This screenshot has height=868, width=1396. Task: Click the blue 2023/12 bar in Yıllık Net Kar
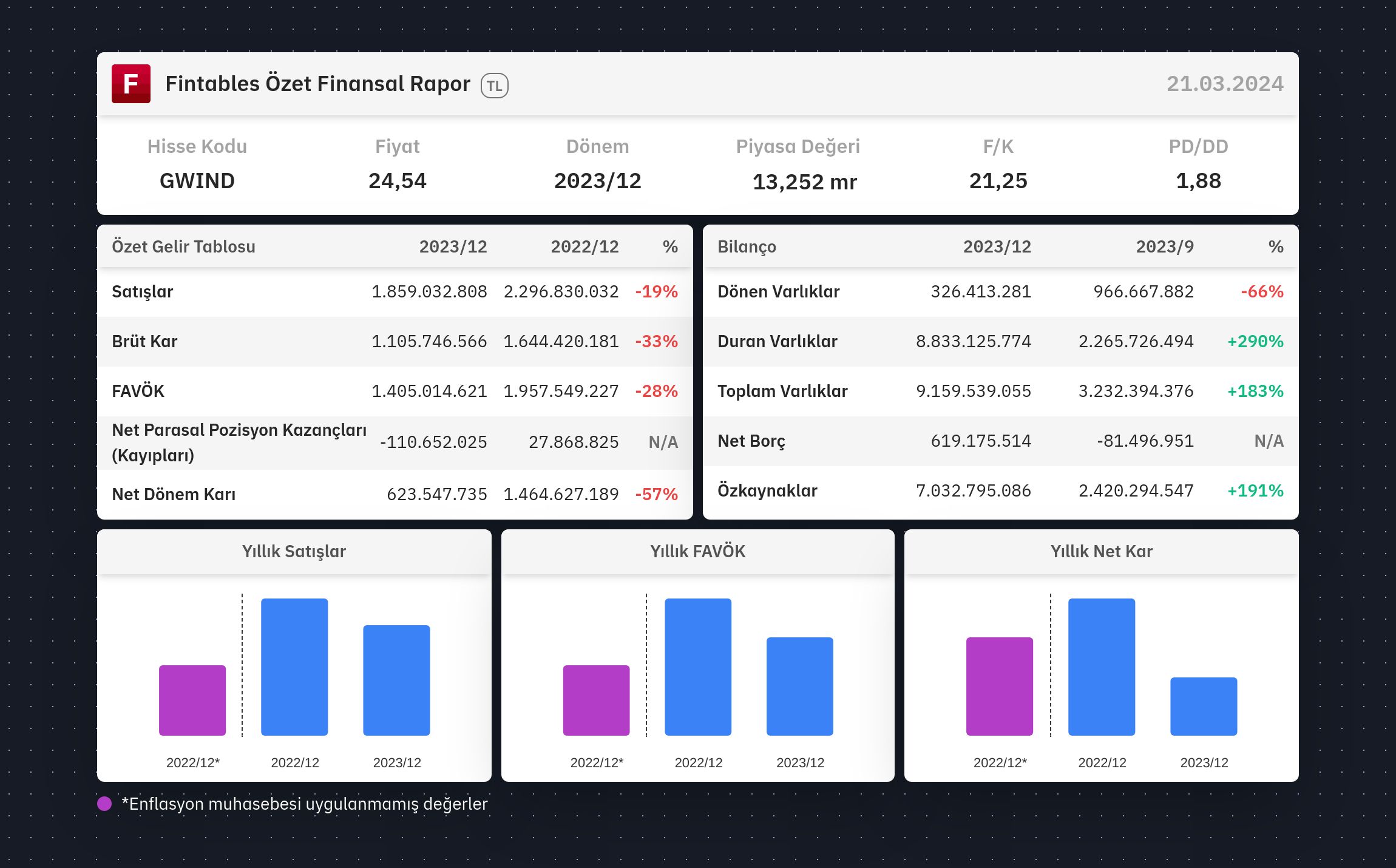pos(1203,707)
